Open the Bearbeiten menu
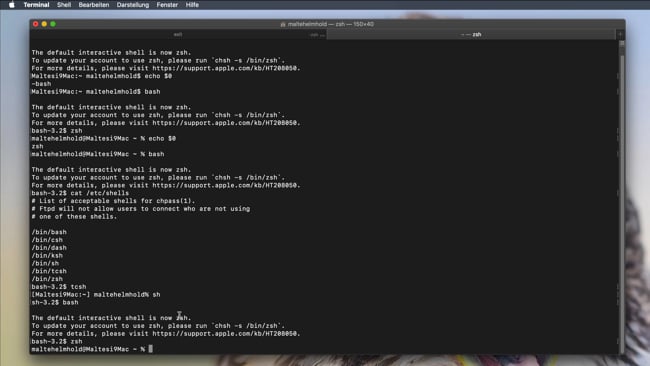The width and height of the screenshot is (650, 366). coord(94,5)
